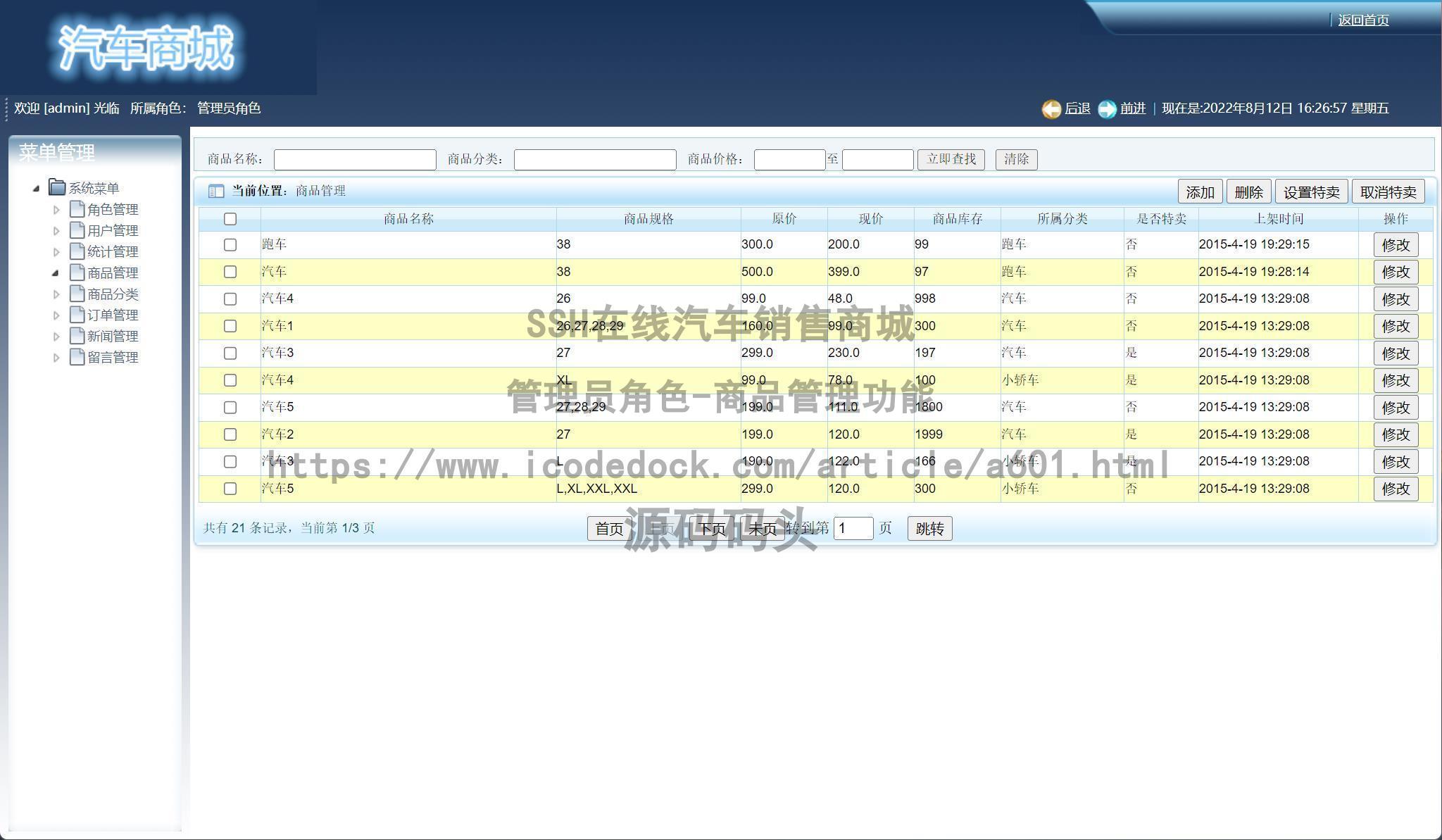Click the current location panel icon

click(216, 192)
